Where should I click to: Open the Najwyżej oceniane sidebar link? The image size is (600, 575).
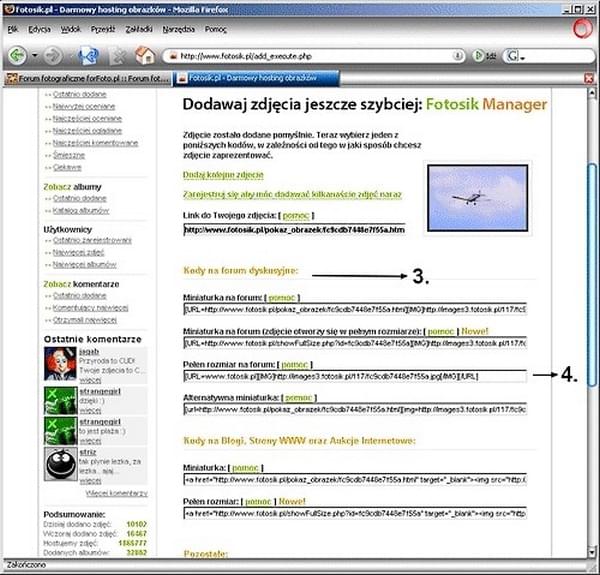84,106
